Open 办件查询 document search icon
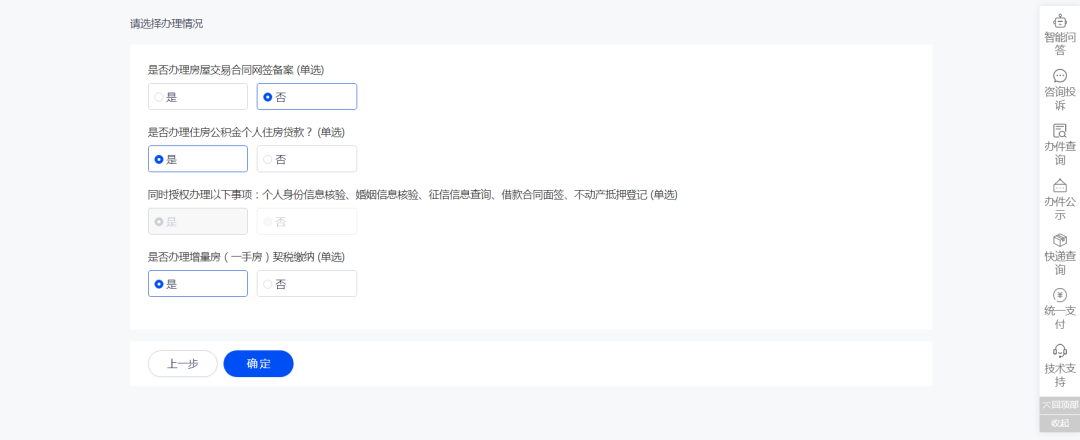Image resolution: width=1080 pixels, height=440 pixels. click(x=1060, y=130)
